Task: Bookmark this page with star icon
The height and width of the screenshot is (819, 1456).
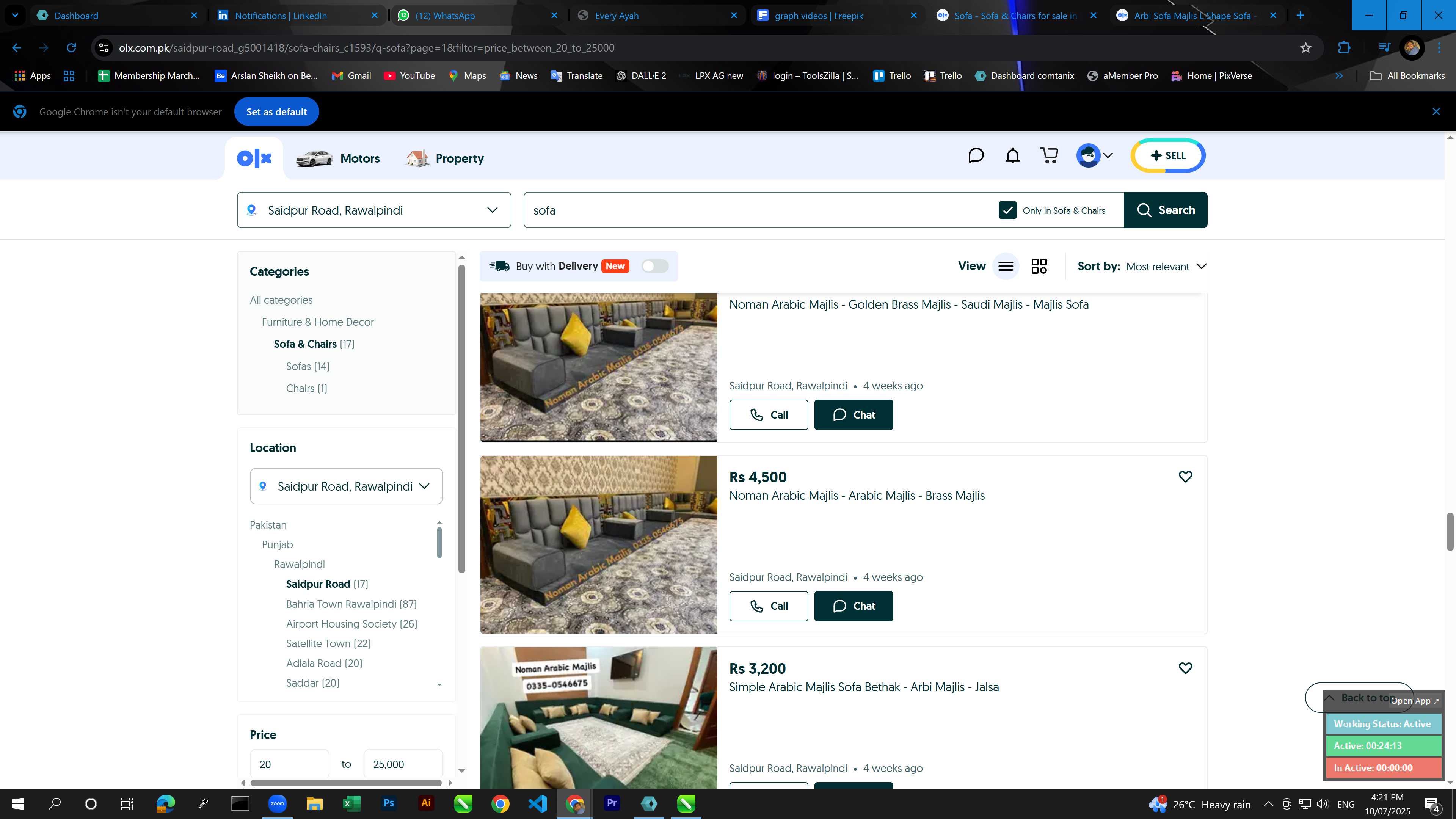Action: click(1305, 48)
